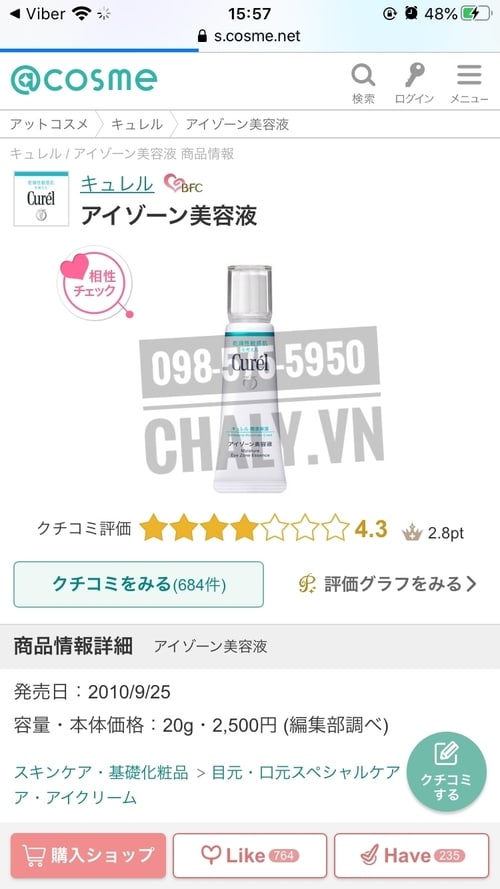
Task: Expand 評価グラフをみる chevron
Action: coord(388,584)
